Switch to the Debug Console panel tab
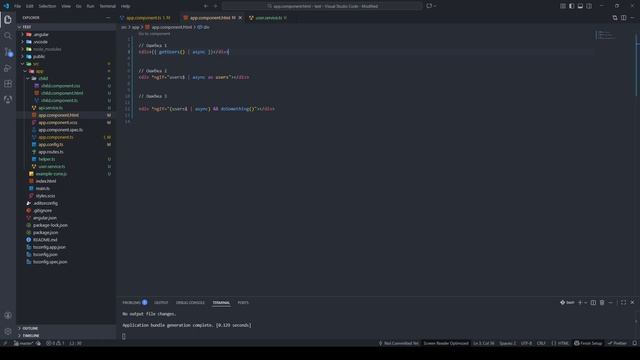 coord(190,302)
